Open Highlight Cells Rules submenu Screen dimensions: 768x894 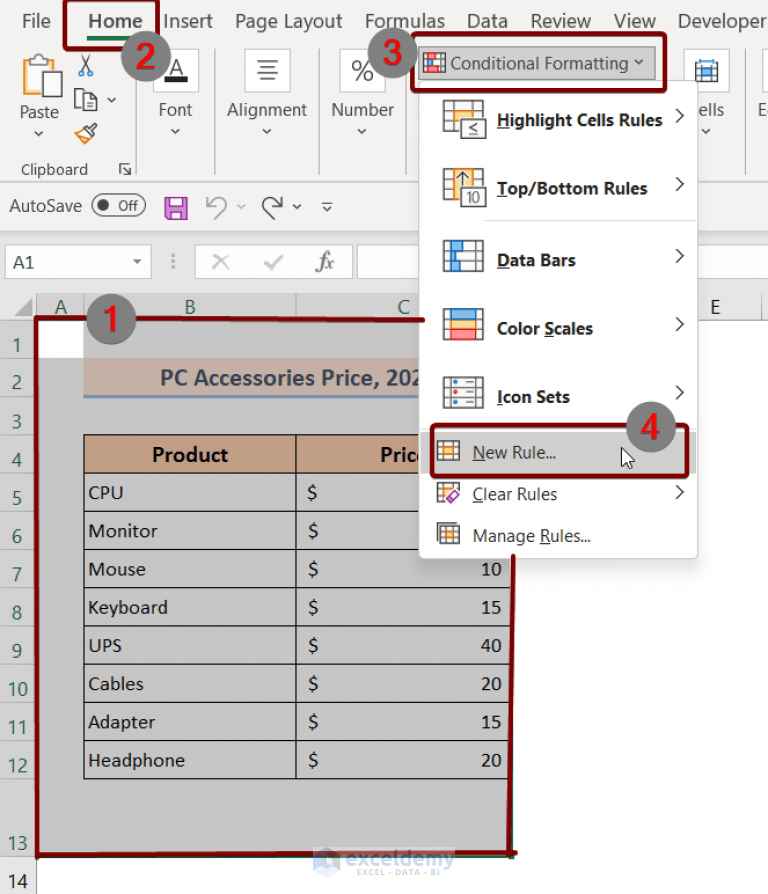click(x=558, y=120)
